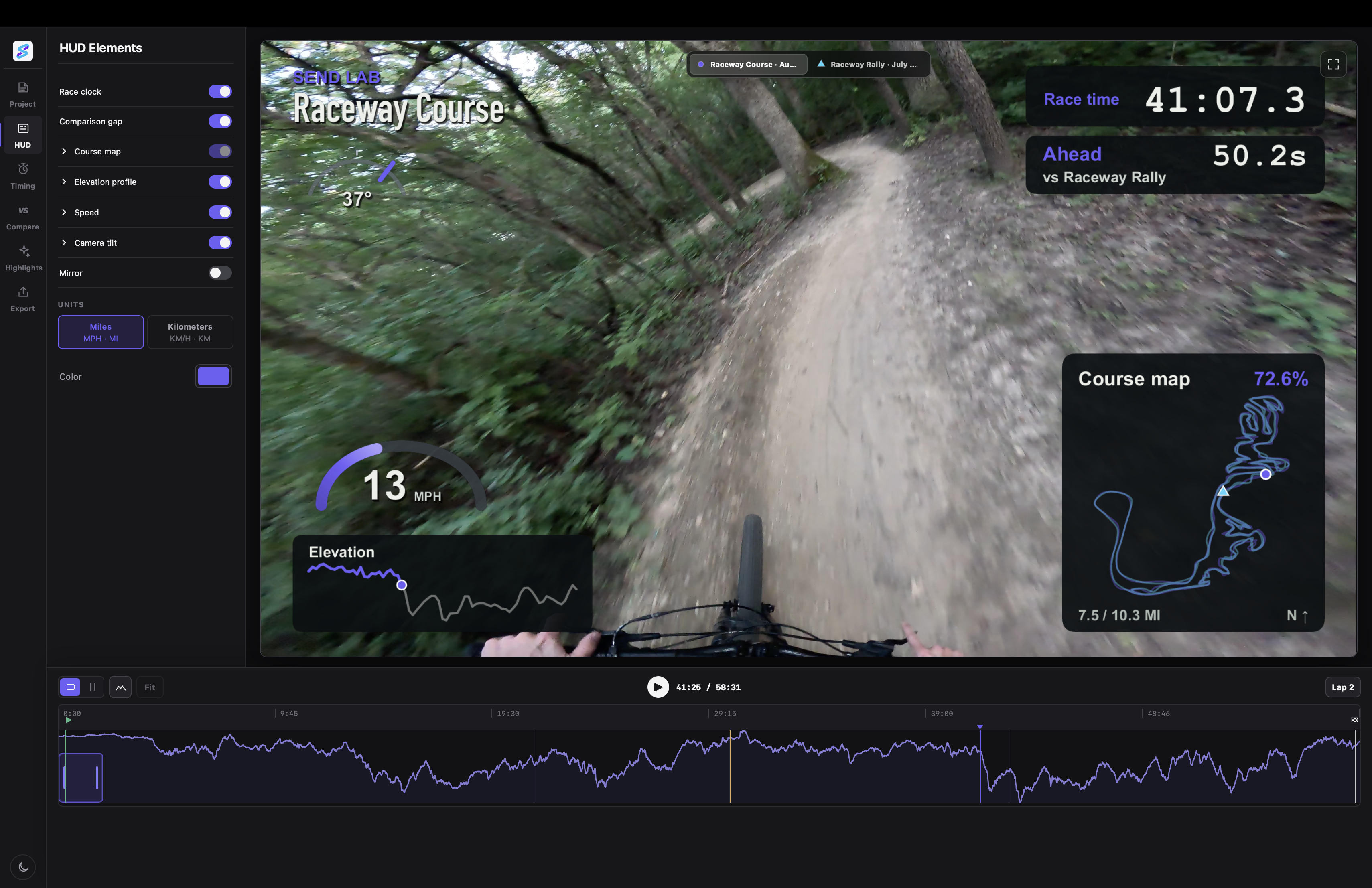Open the Highlights sidebar section
The width and height of the screenshot is (1372, 888).
[24, 258]
